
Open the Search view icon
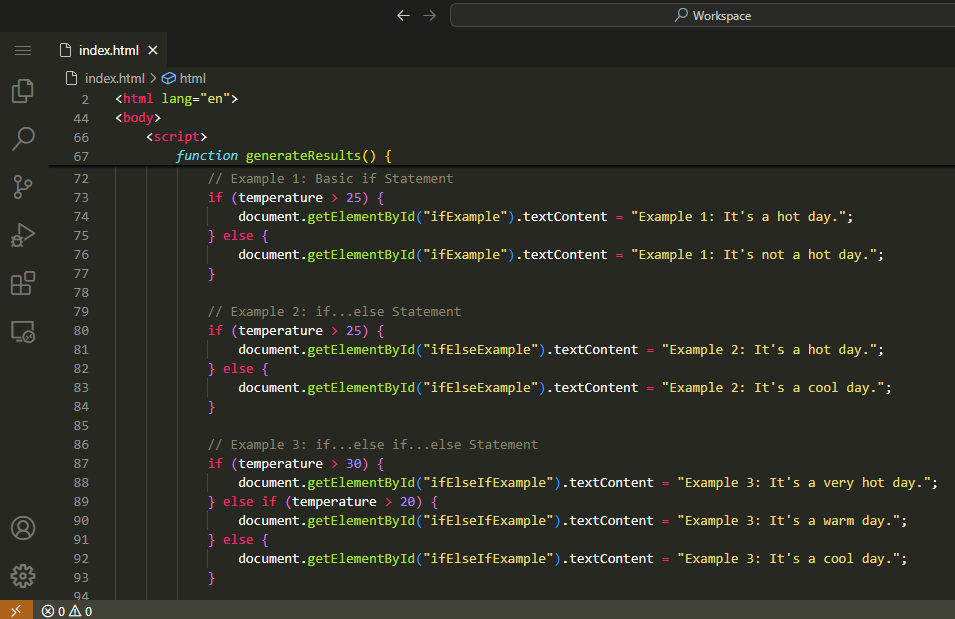[x=23, y=138]
